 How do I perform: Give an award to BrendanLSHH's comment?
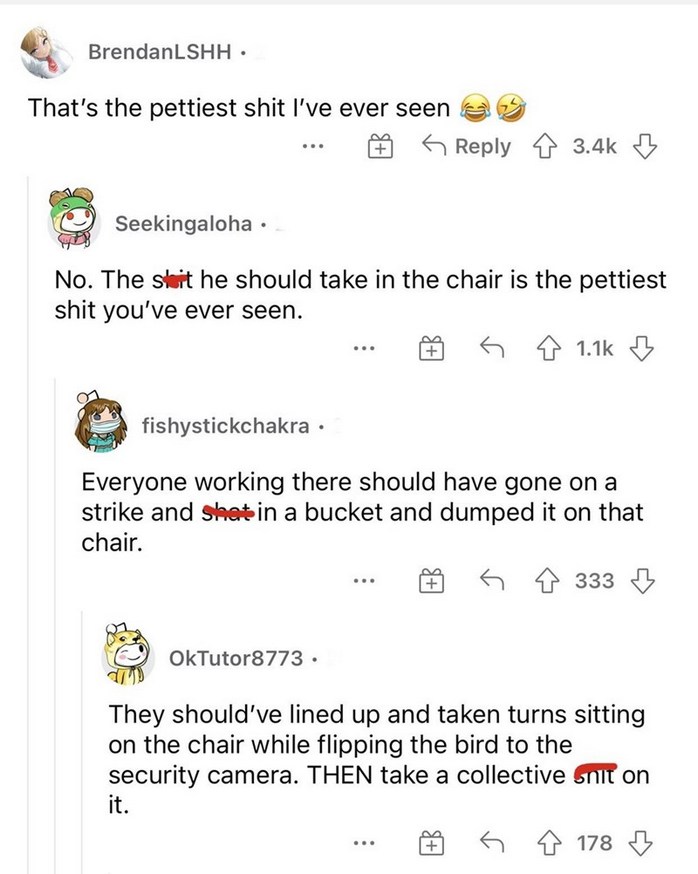pyautogui.click(x=380, y=147)
